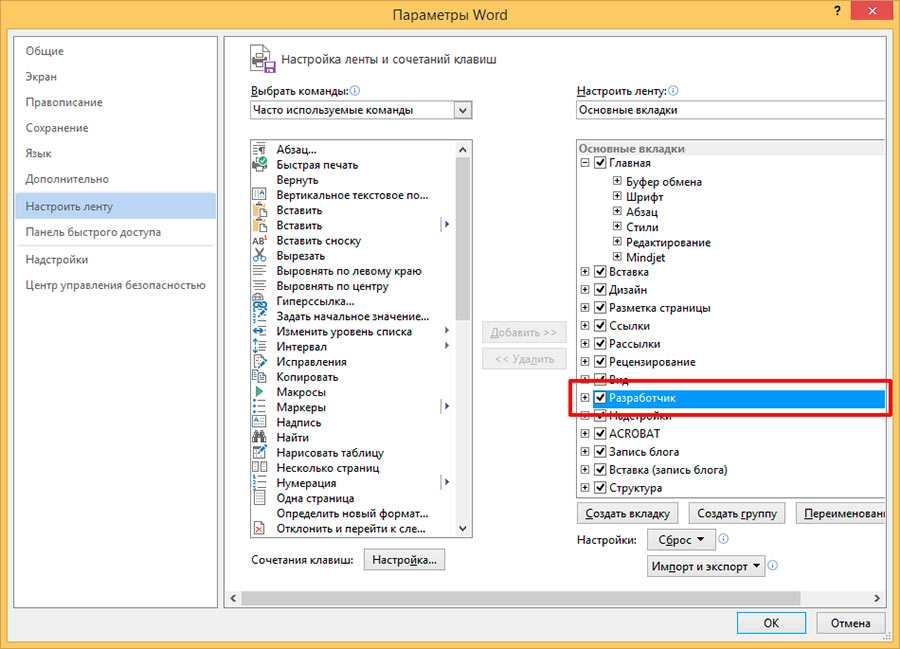900x649 pixels.
Task: Open the Основные вкладки combo box
Action: click(x=730, y=110)
